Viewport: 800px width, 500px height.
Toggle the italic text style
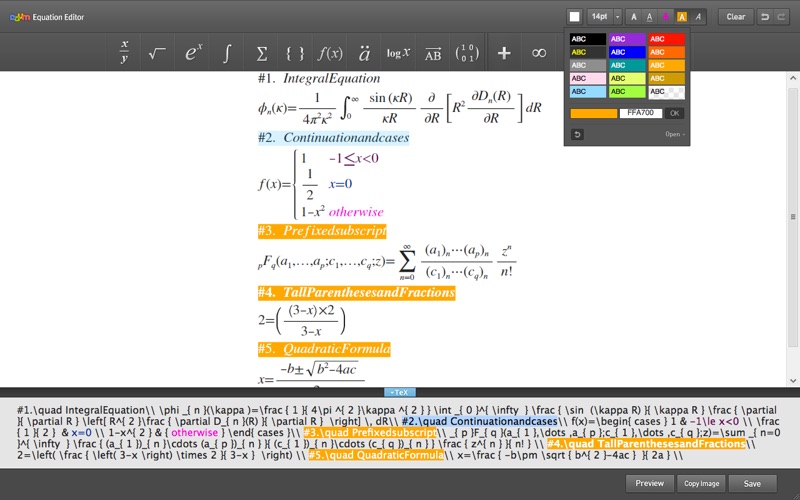[x=698, y=17]
